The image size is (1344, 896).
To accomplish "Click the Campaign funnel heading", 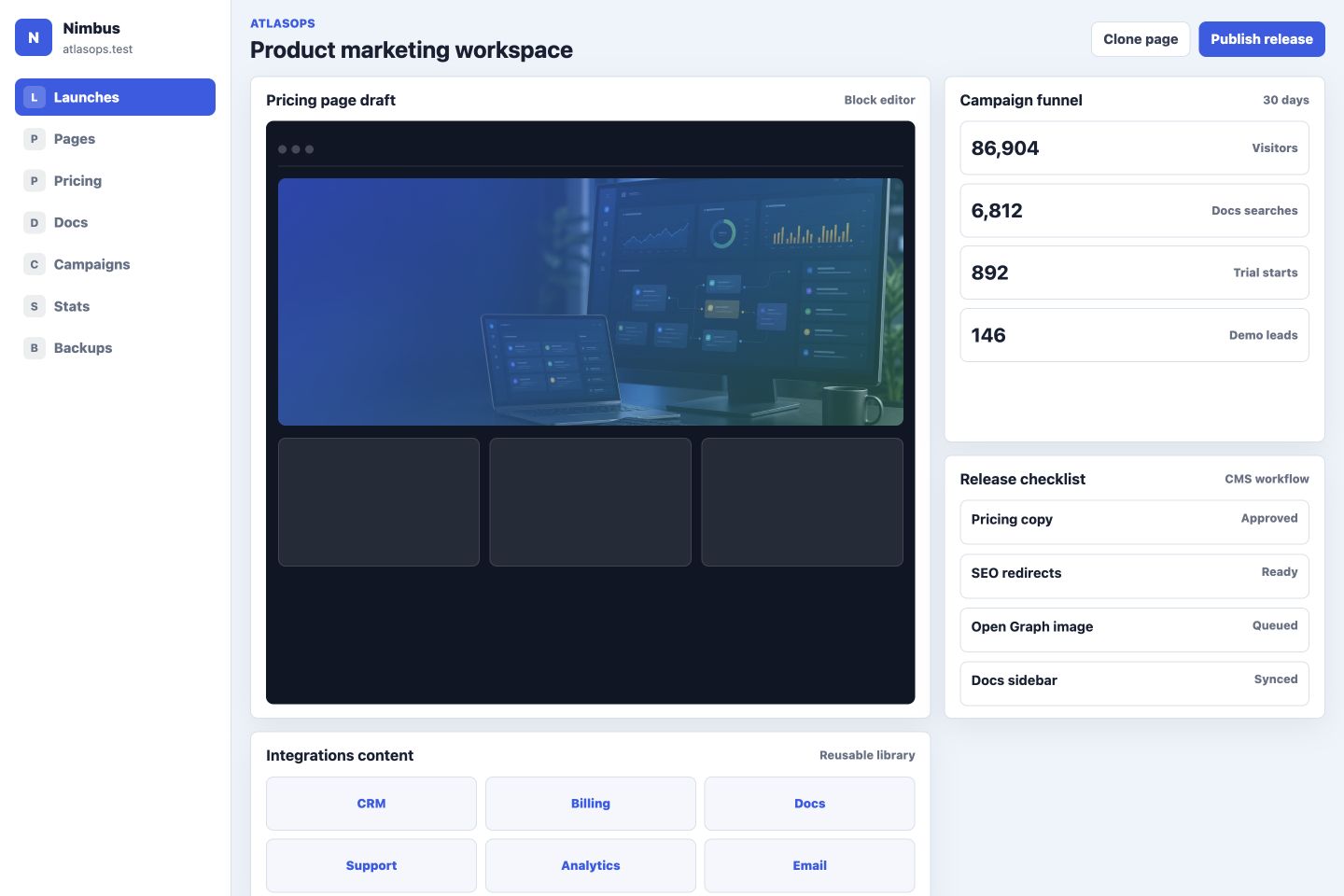I will (x=1021, y=100).
